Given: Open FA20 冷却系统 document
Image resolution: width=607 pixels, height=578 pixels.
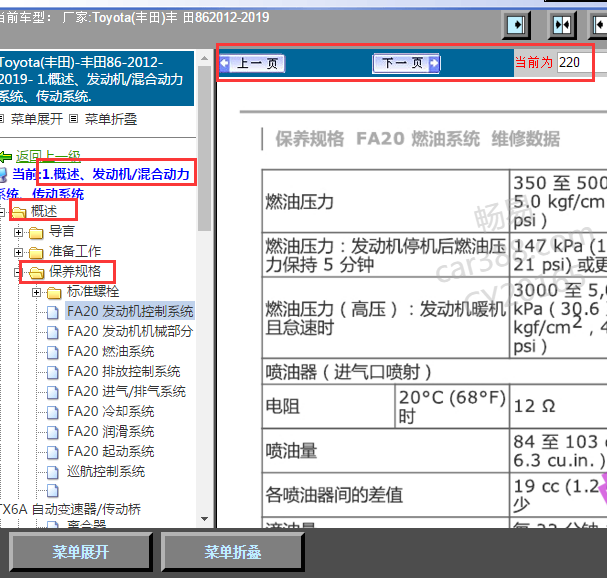Looking at the screenshot, I should pos(111,412).
